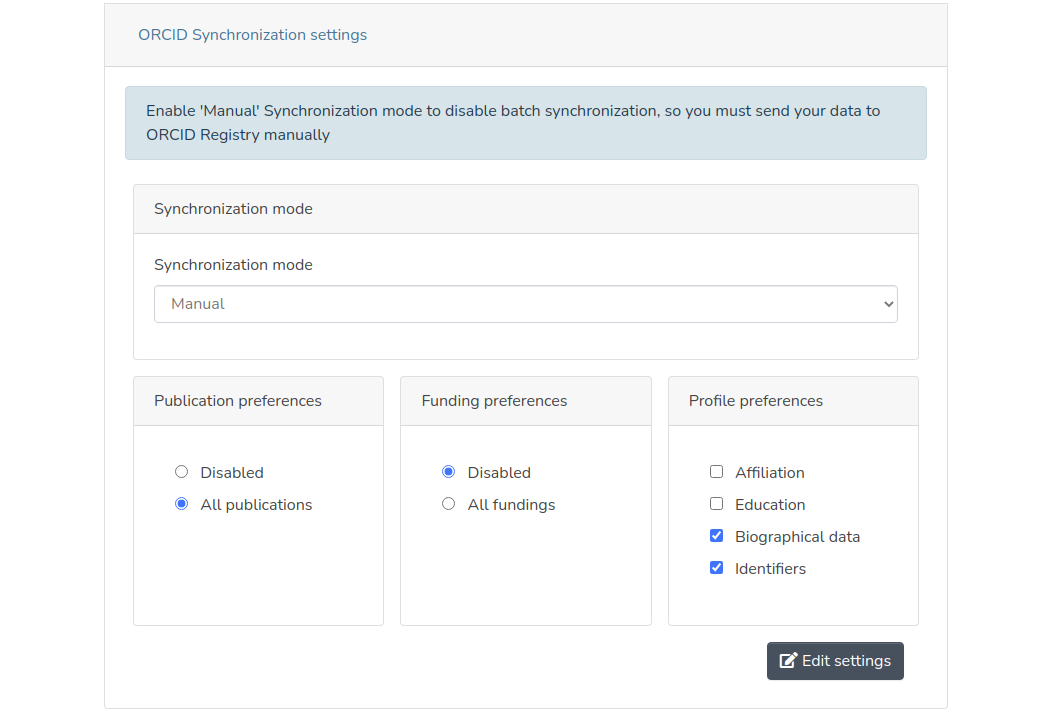This screenshot has width=1043, height=713.
Task: Click the arrow on the Manual select box
Action: [888, 304]
